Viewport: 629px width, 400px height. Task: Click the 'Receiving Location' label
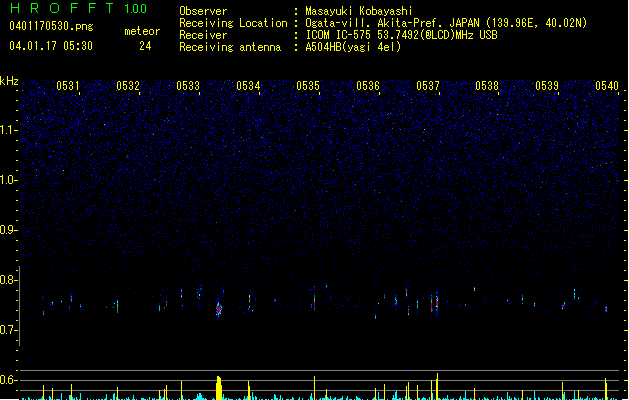pos(233,23)
